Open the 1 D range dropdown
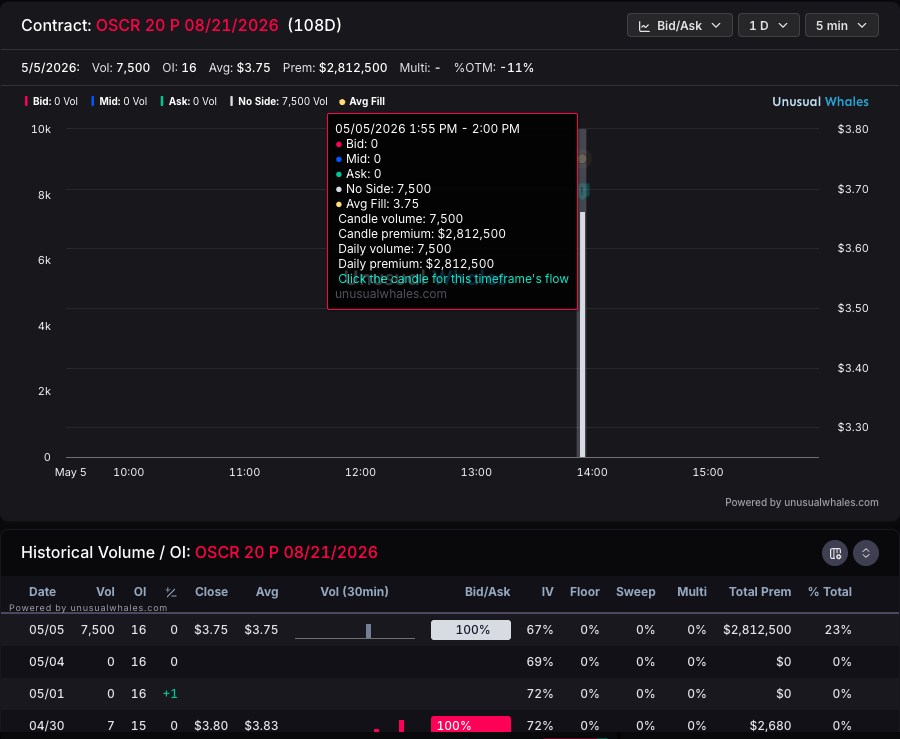The image size is (900, 739). click(x=768, y=26)
